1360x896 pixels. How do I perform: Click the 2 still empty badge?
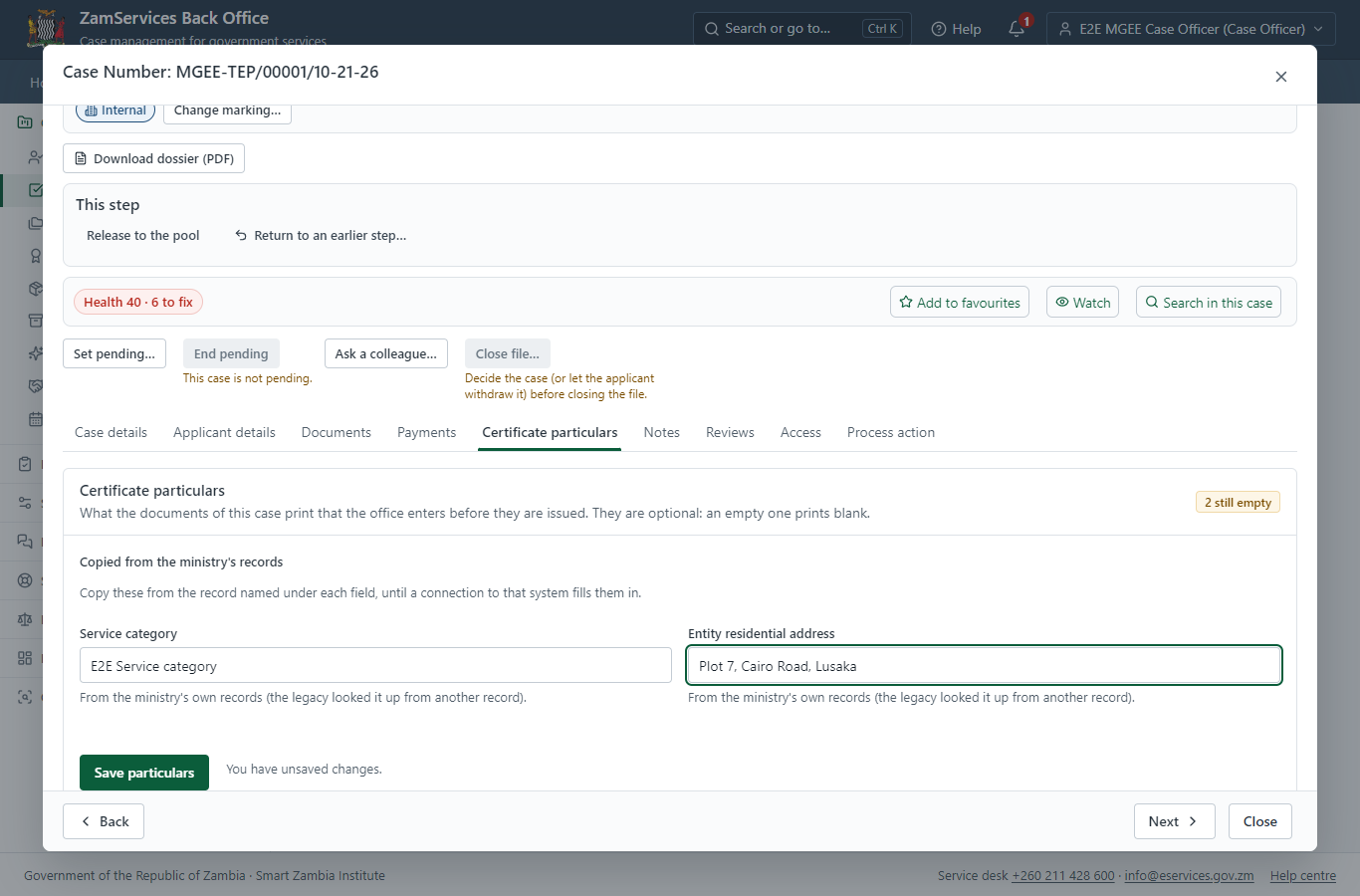[x=1238, y=503]
